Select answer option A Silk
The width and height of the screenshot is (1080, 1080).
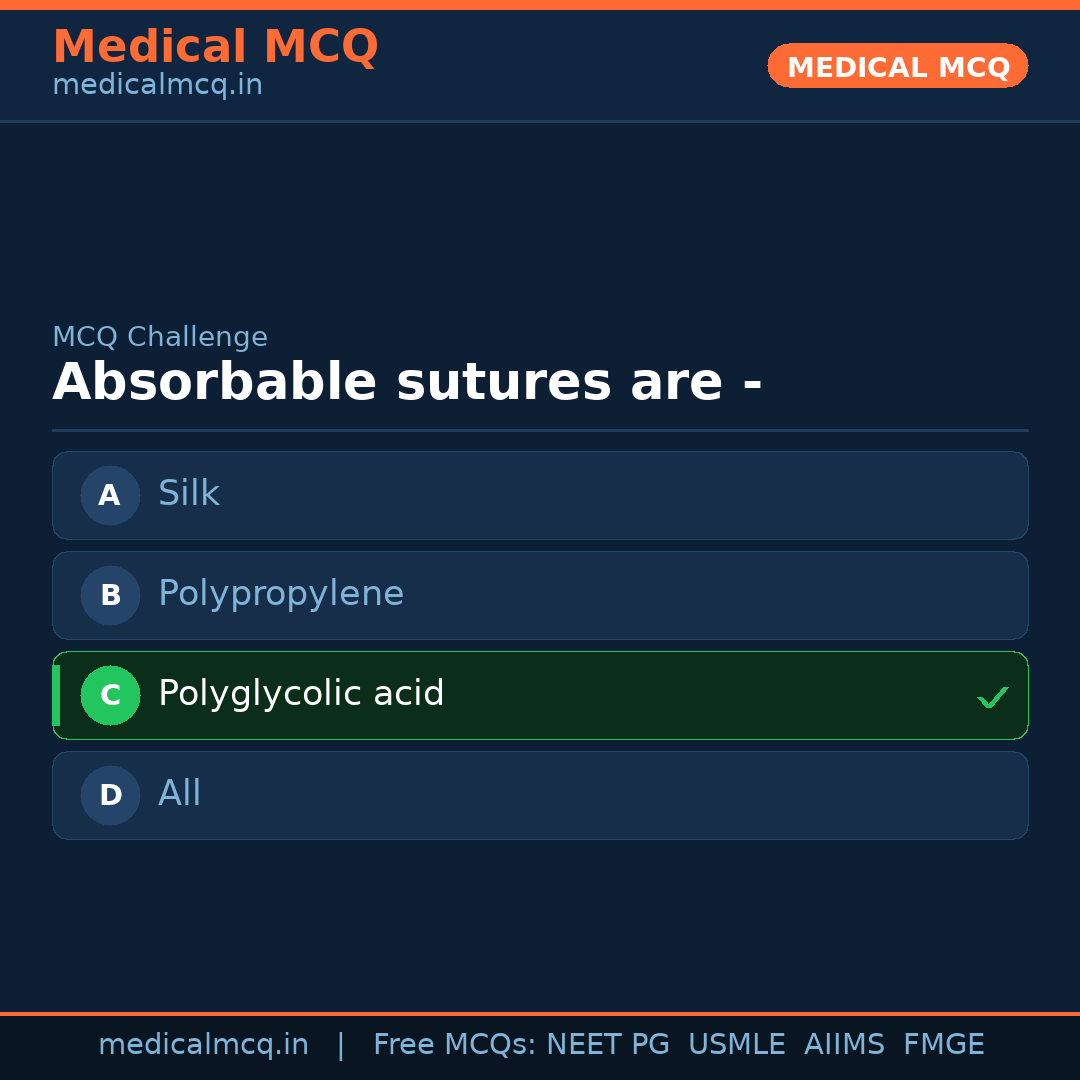[x=540, y=495]
